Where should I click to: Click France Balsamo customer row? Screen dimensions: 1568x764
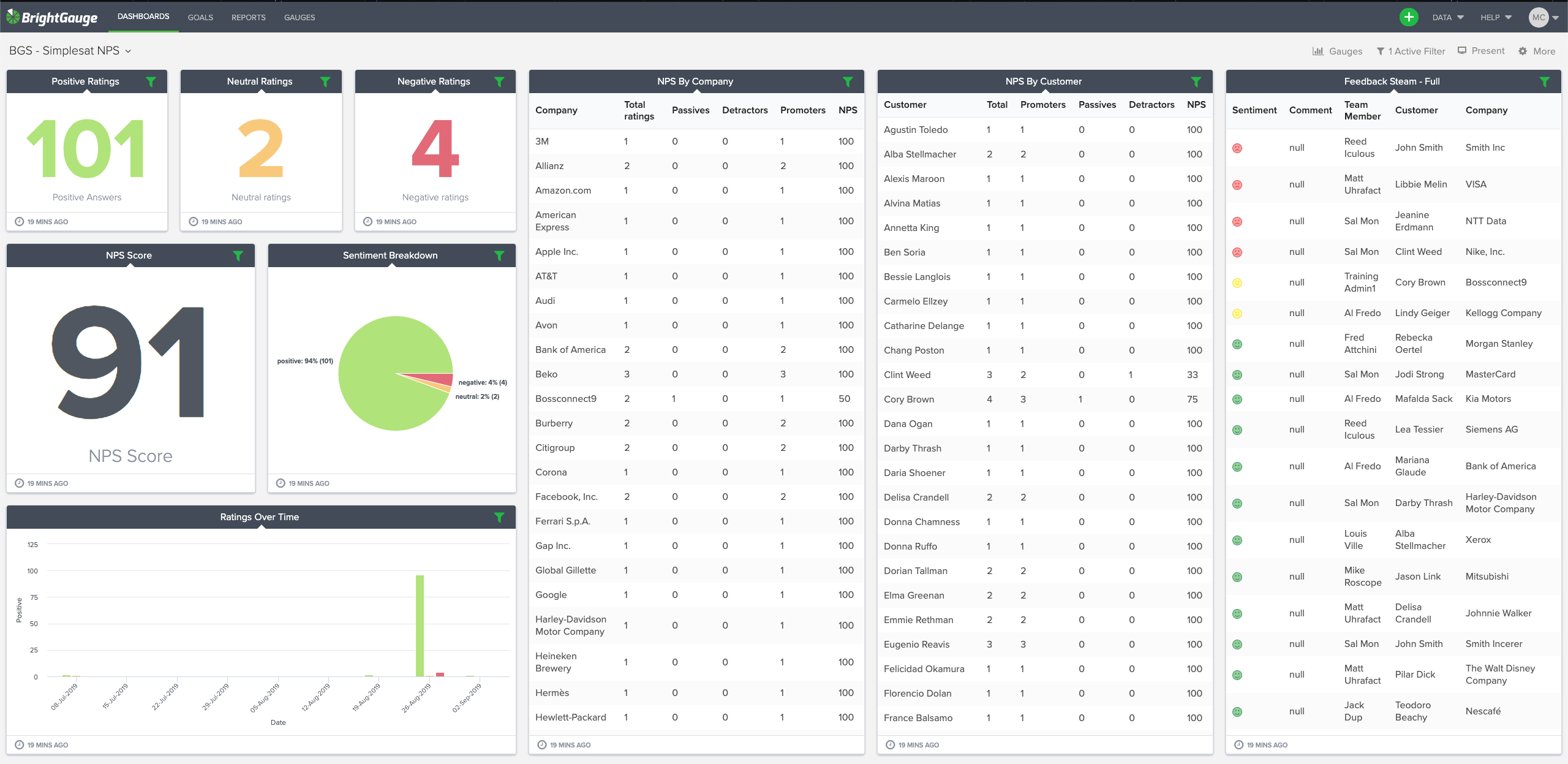[1044, 718]
